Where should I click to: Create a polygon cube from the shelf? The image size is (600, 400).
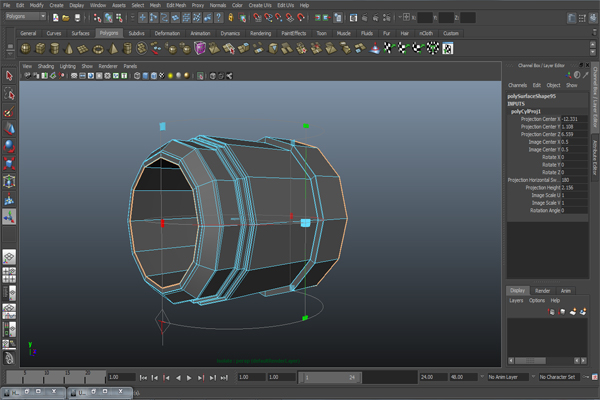40,49
